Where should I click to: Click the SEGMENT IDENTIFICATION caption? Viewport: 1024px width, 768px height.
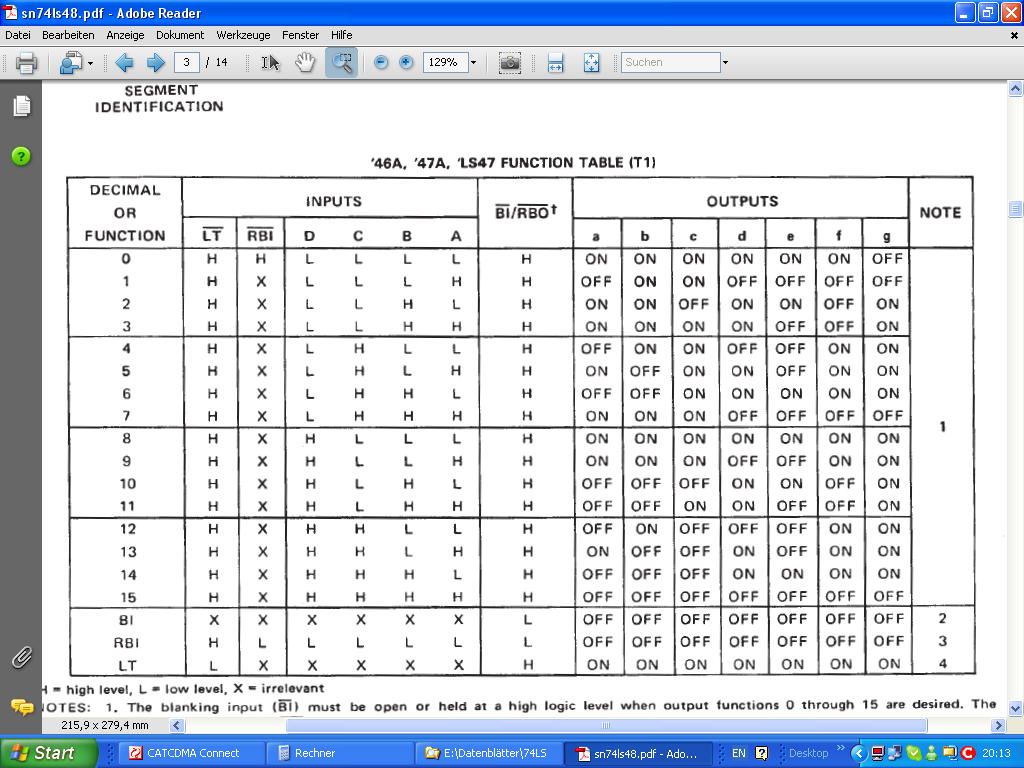pyautogui.click(x=160, y=99)
